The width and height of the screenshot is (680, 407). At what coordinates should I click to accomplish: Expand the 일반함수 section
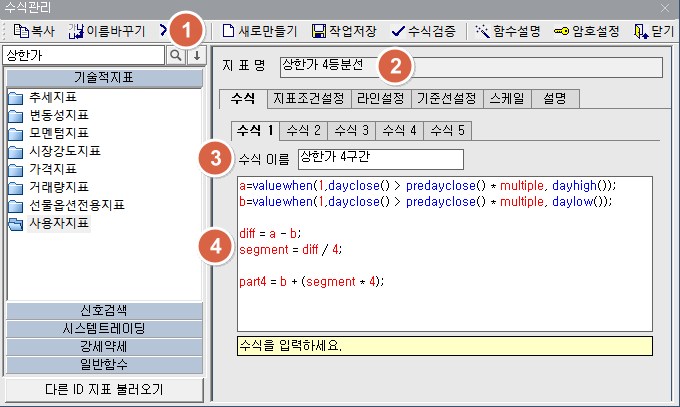(x=104, y=364)
